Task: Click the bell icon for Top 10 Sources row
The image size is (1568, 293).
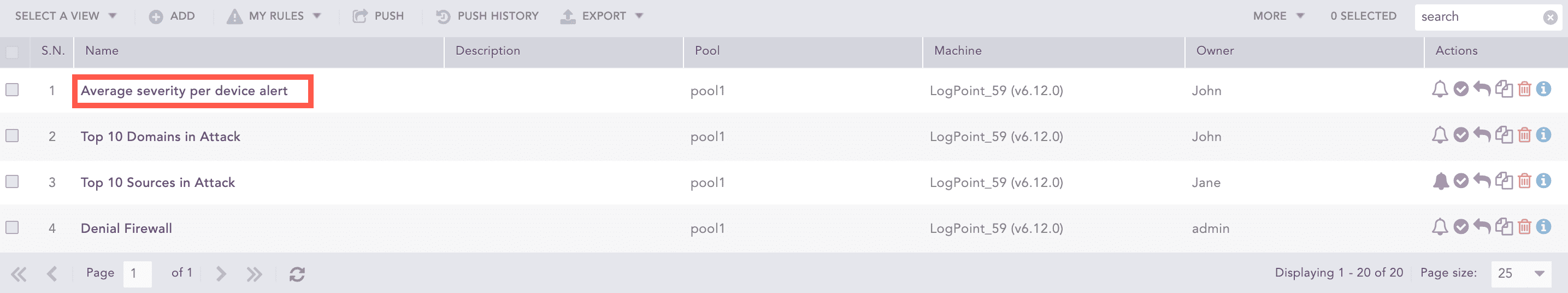Action: 1440,181
